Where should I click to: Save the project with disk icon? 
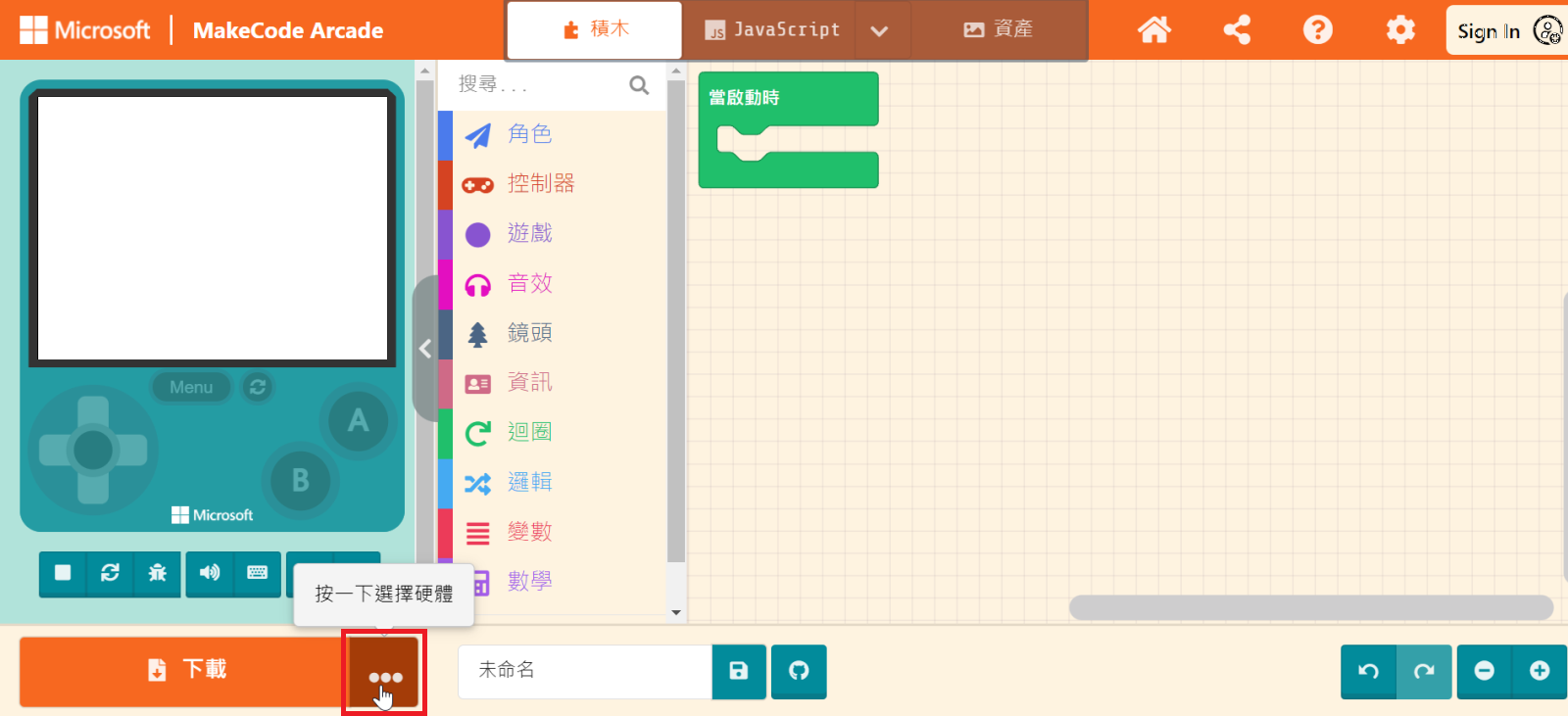click(x=739, y=671)
